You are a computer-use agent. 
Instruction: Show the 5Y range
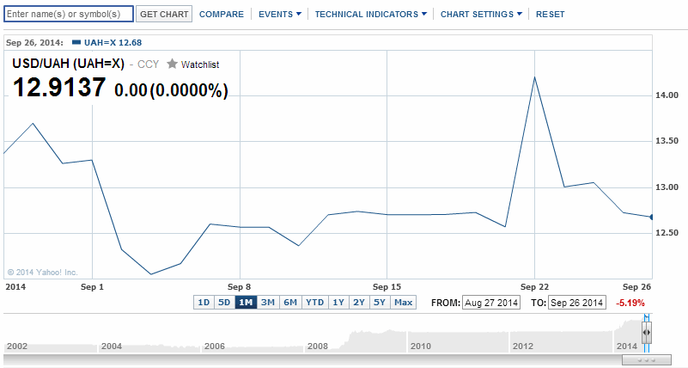380,302
